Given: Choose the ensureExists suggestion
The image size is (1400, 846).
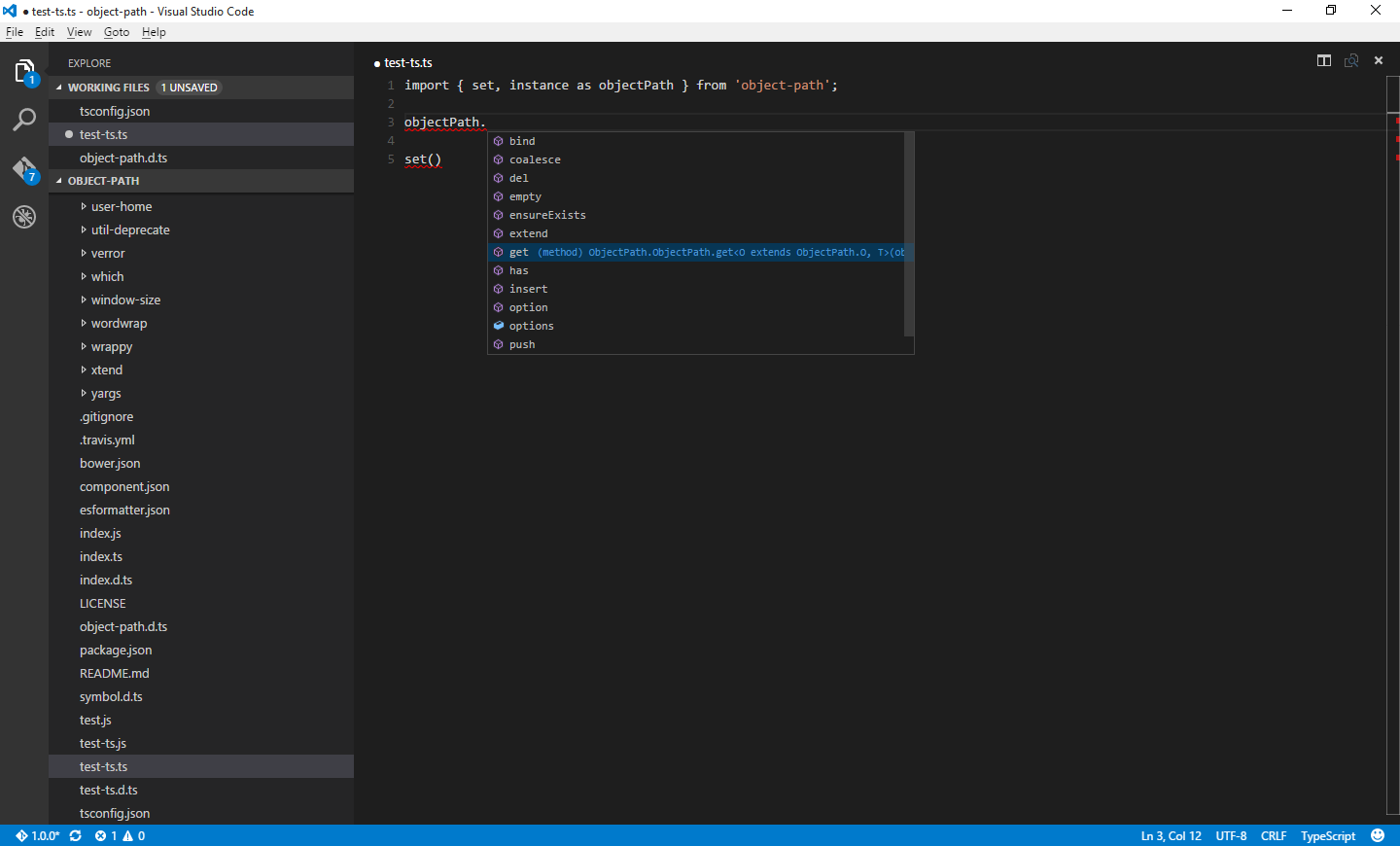Looking at the screenshot, I should tap(696, 215).
